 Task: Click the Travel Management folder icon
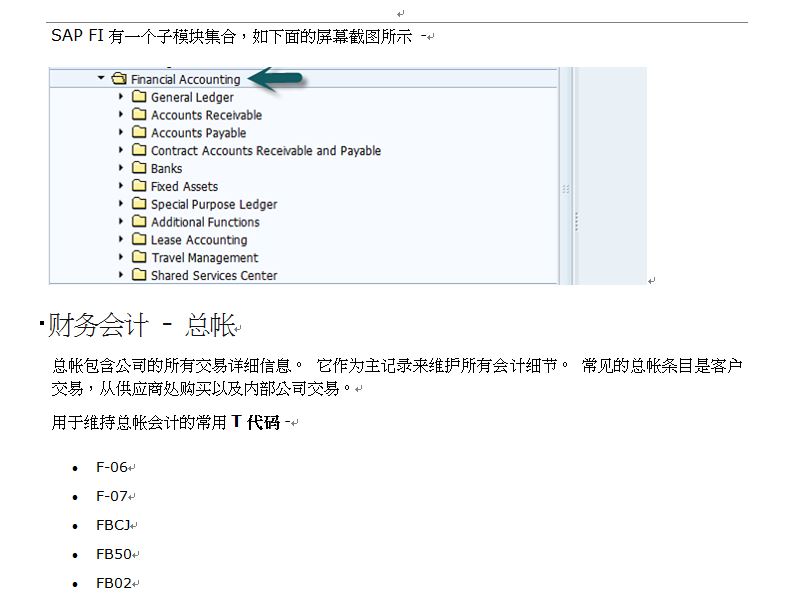click(139, 257)
